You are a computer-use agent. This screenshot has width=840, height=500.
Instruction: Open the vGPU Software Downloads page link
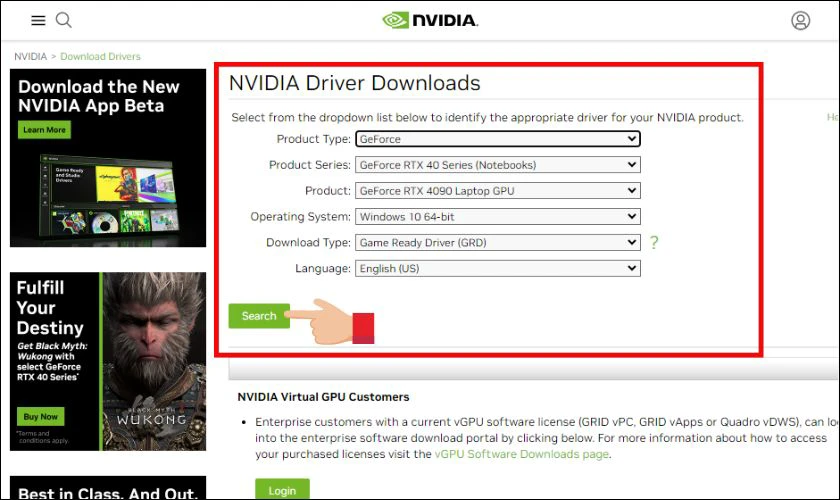click(522, 454)
